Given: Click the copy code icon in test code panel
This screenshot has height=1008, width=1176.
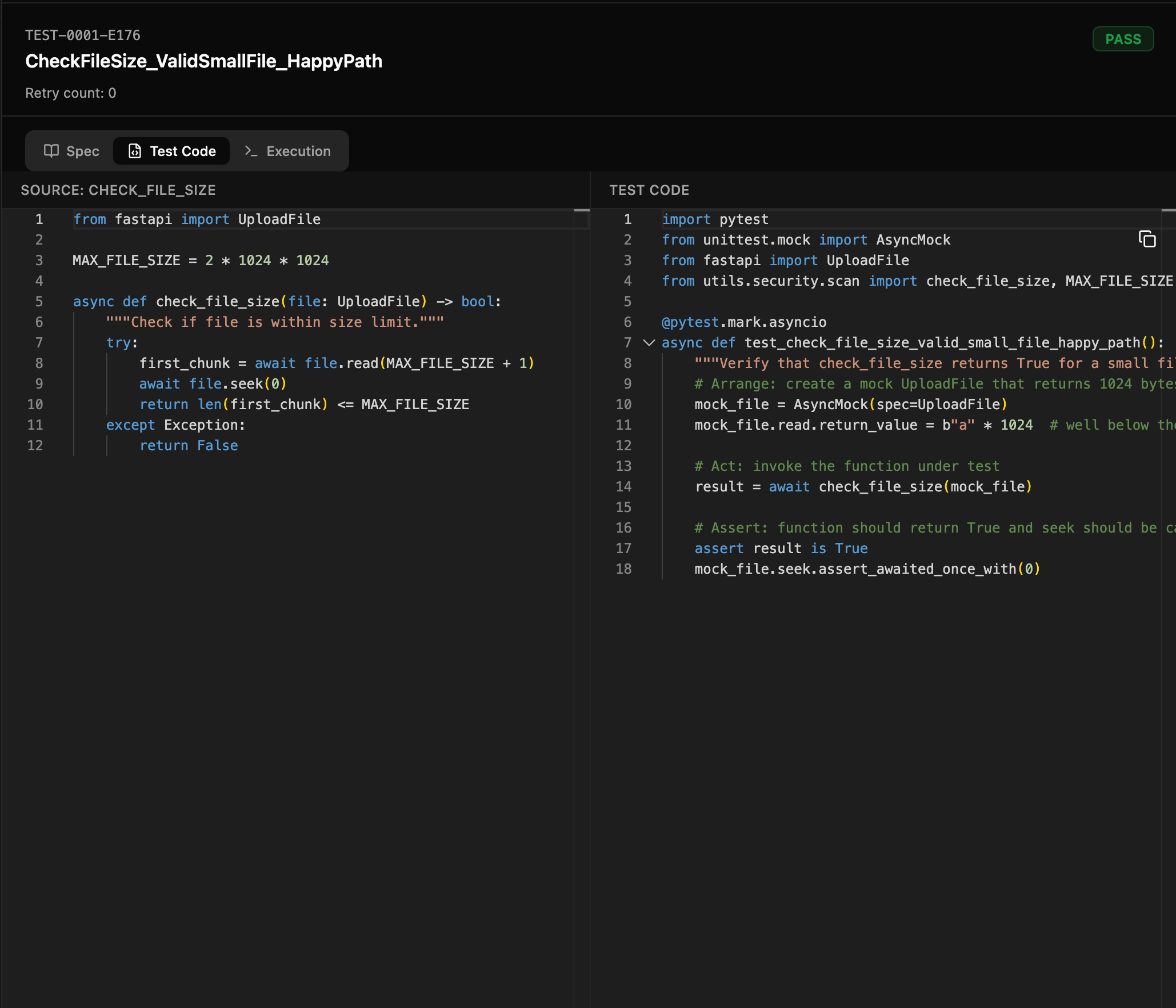Looking at the screenshot, I should pyautogui.click(x=1147, y=239).
